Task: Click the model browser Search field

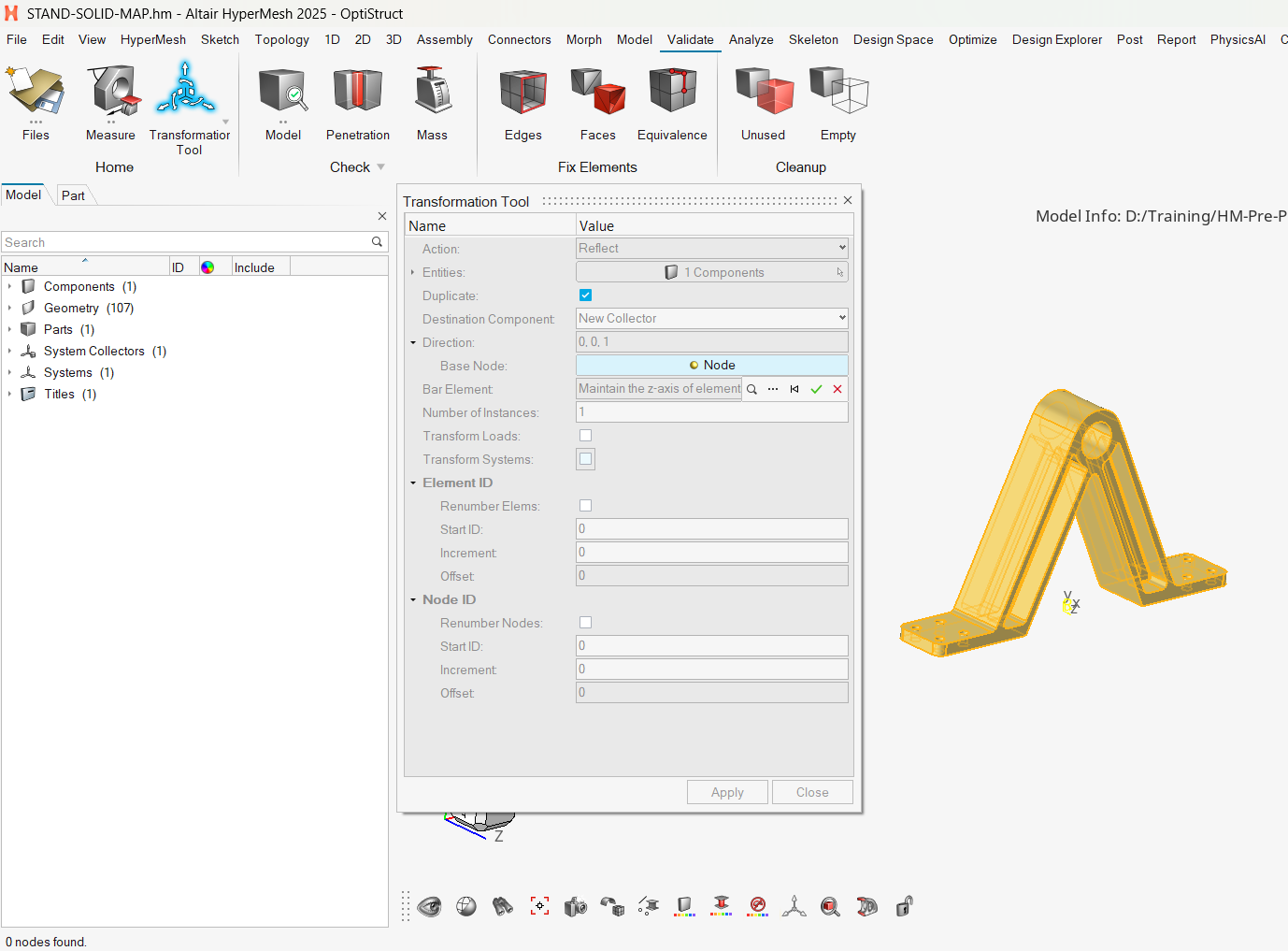Action: pyautogui.click(x=187, y=243)
